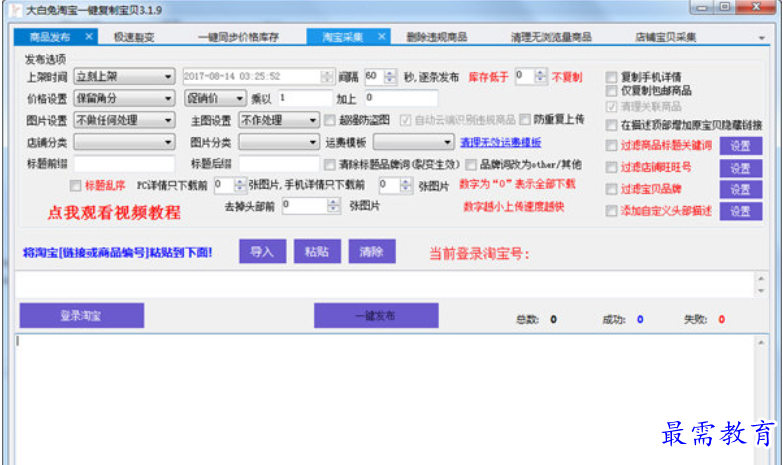Click 设置 next to 过滤宝贝品牌
Viewport: 783px width, 465px height.
741,189
